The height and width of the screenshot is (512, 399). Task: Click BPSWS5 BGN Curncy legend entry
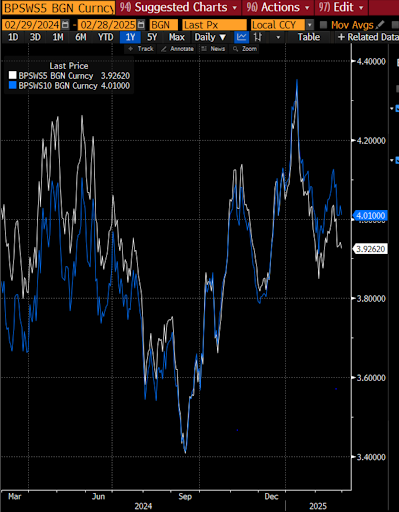[x=56, y=76]
